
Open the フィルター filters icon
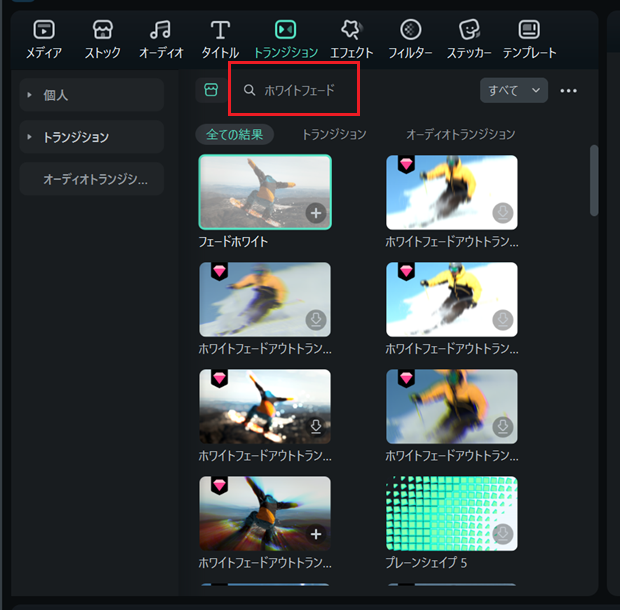[x=410, y=30]
